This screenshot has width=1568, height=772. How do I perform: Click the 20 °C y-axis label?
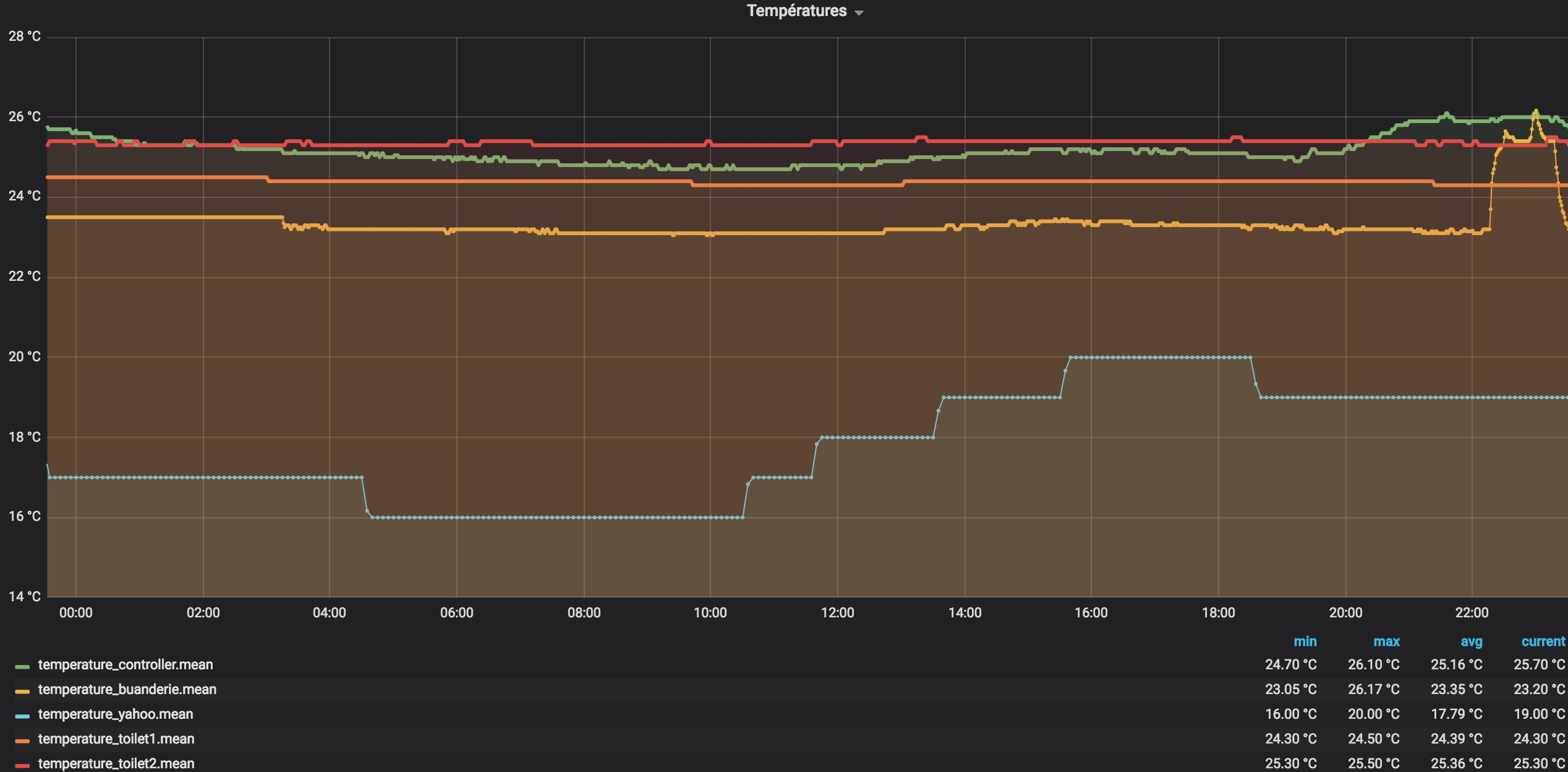click(x=25, y=357)
